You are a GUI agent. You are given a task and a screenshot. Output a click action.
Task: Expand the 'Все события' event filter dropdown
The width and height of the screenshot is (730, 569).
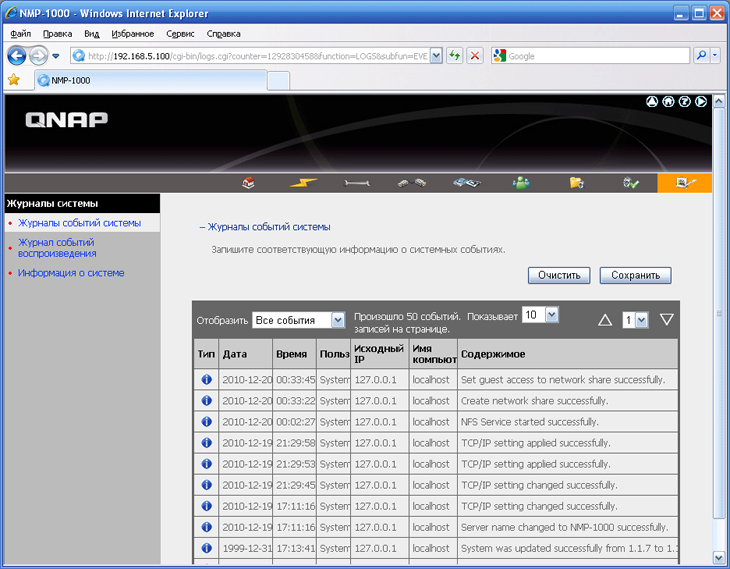pyautogui.click(x=337, y=320)
